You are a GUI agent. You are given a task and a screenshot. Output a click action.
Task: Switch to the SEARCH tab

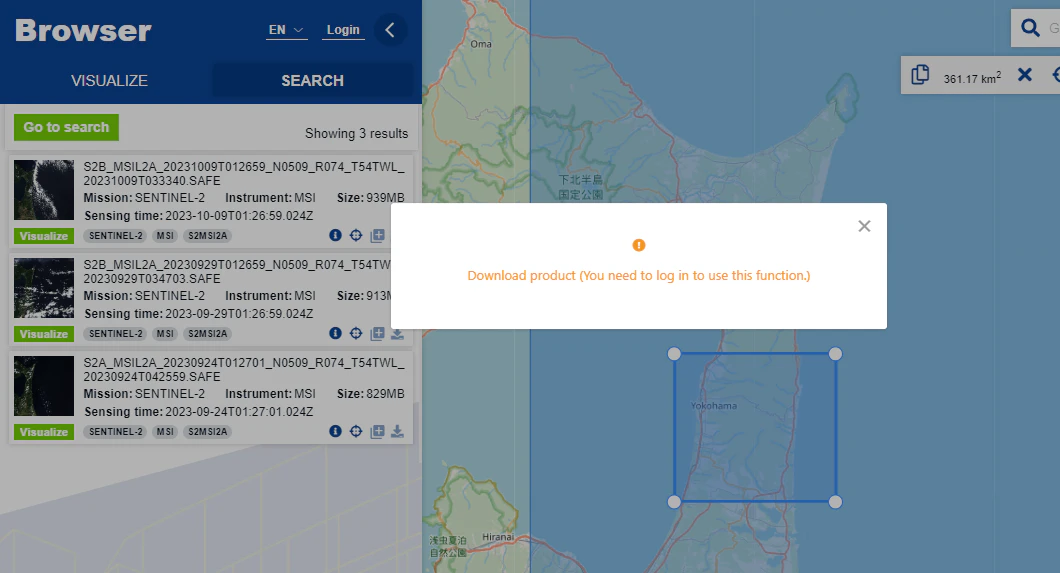pyautogui.click(x=312, y=80)
